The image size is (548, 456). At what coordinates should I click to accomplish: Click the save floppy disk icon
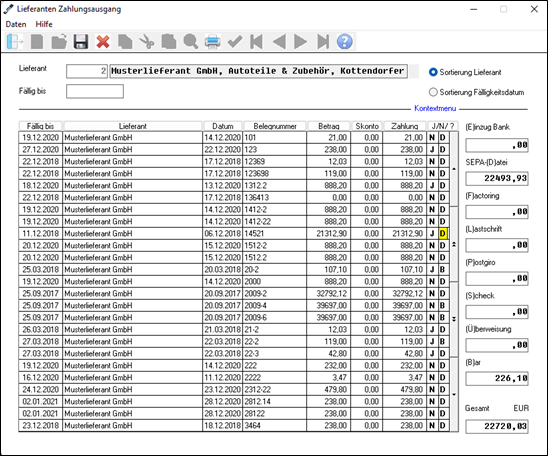(81, 42)
